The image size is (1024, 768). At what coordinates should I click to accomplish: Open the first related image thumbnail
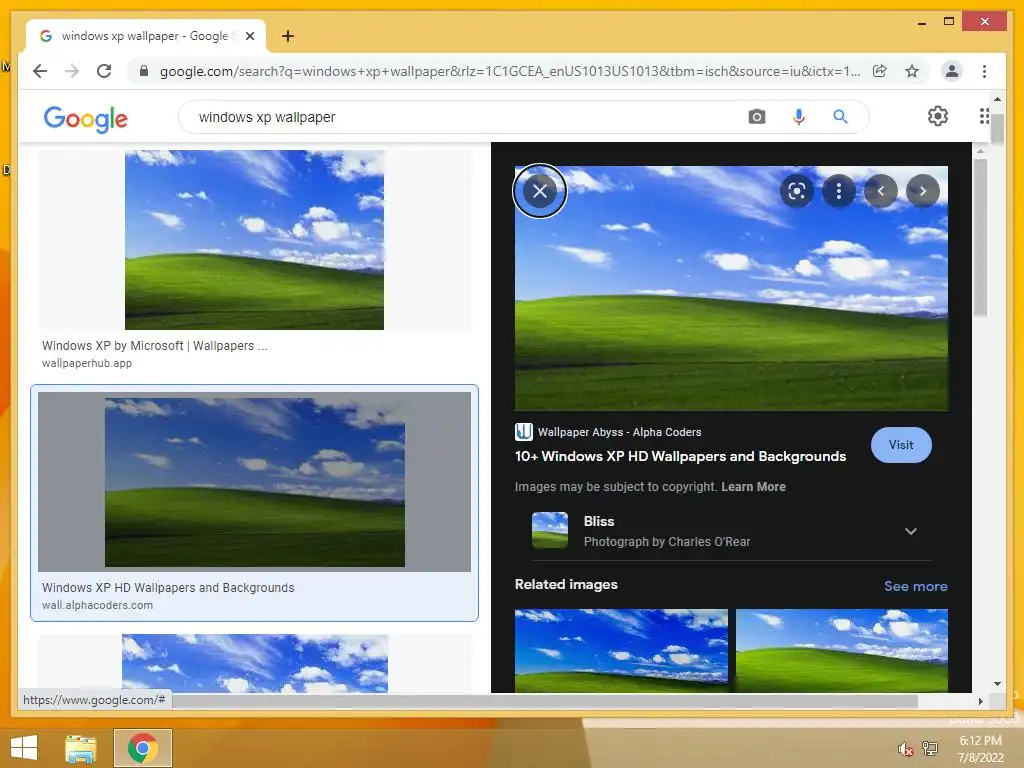(x=621, y=650)
